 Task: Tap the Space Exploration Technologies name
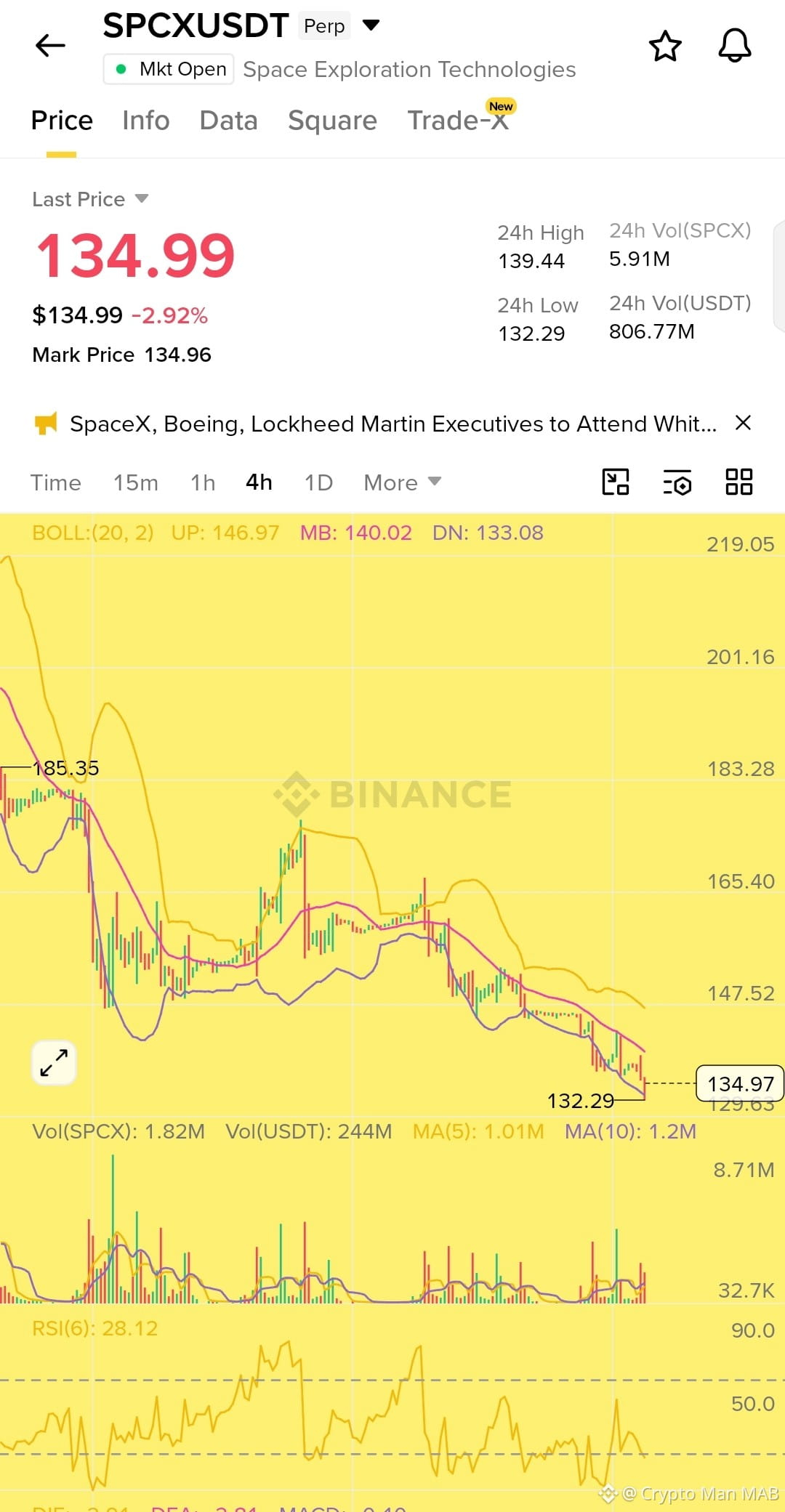tap(409, 70)
